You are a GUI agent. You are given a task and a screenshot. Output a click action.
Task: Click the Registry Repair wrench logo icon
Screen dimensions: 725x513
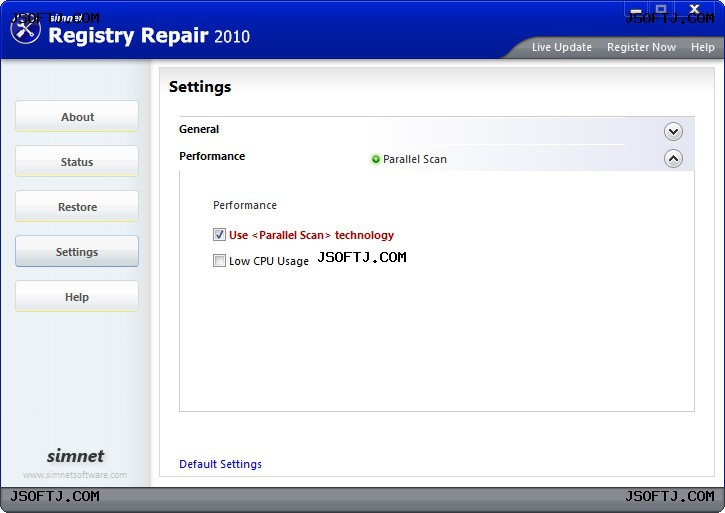click(25, 29)
